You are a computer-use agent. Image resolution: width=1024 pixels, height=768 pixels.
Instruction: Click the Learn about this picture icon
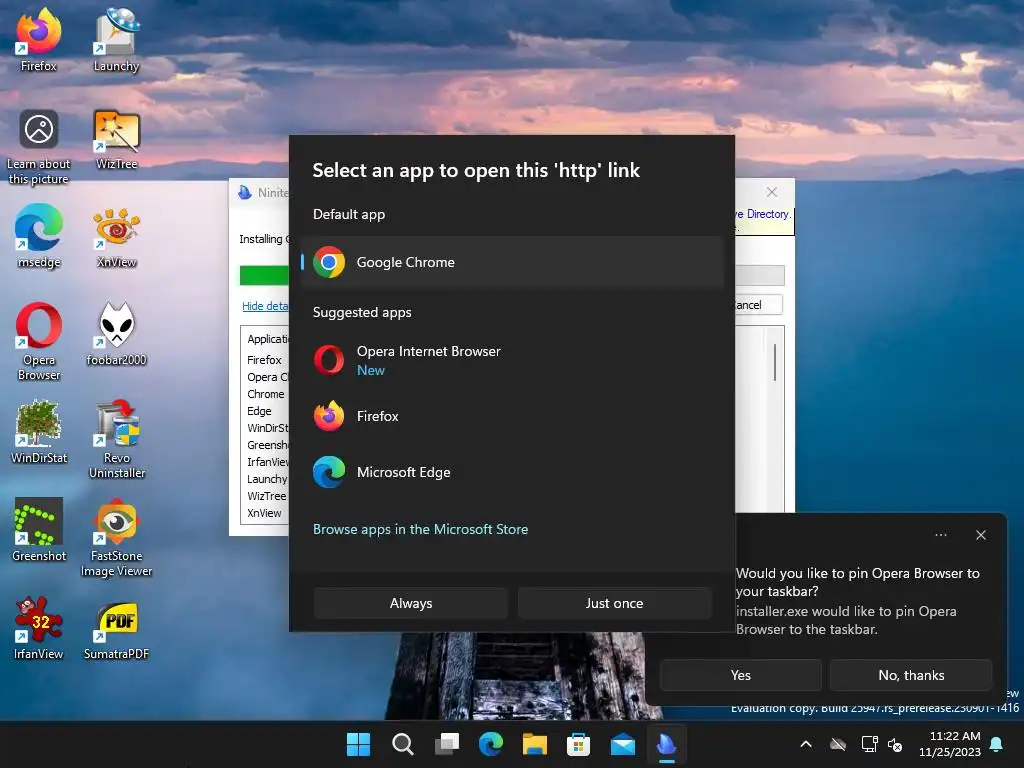[x=39, y=146]
